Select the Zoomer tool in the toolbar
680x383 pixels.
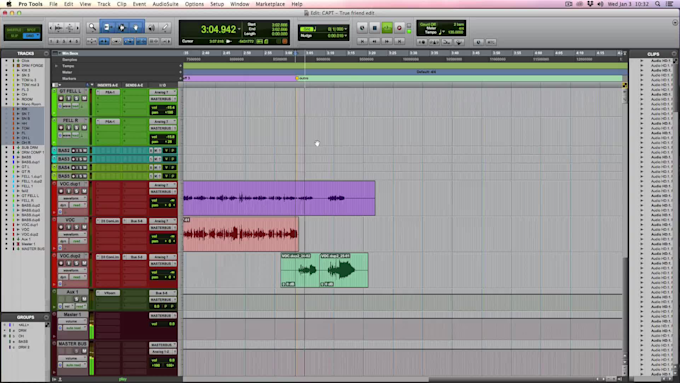(92, 27)
